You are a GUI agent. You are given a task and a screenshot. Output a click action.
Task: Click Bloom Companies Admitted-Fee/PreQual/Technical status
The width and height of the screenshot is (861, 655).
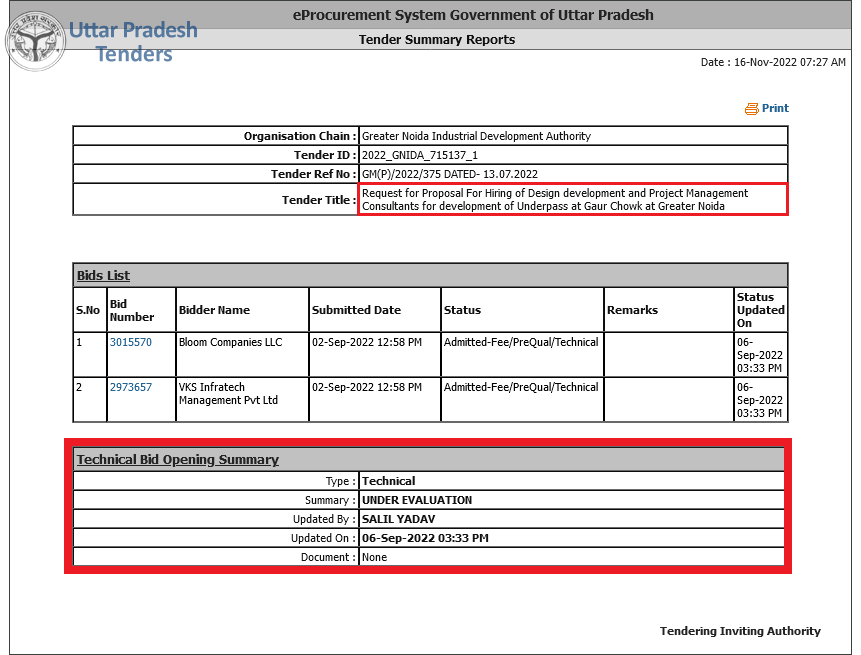(x=521, y=342)
